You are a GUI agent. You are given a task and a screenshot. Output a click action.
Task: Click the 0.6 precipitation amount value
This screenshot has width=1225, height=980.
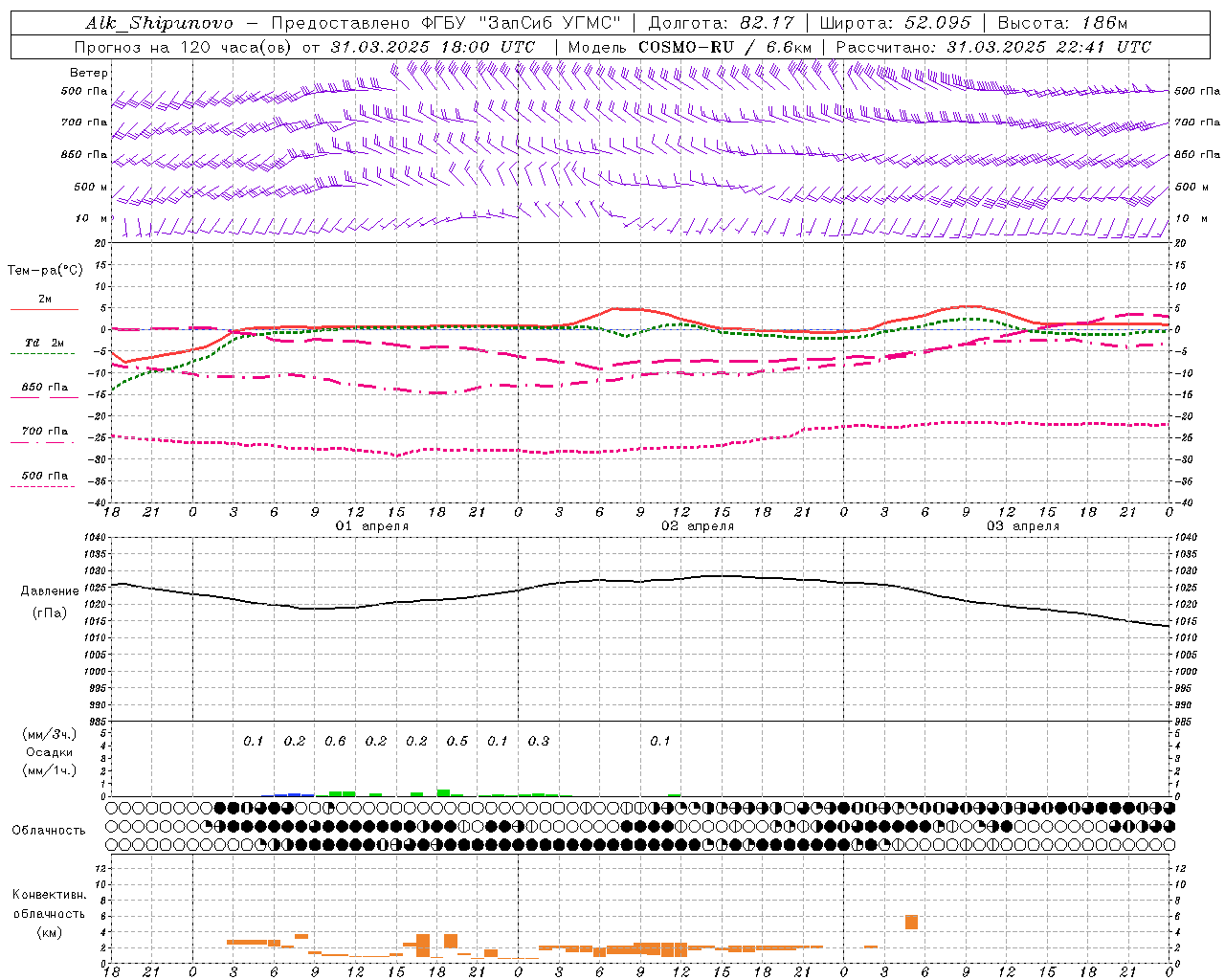[335, 742]
